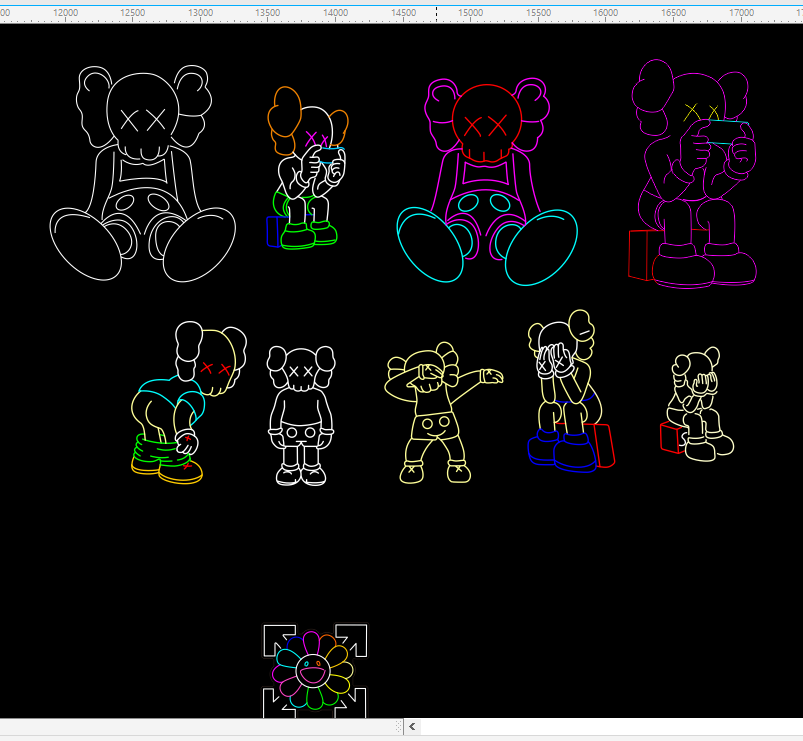Select the large white seated figure outline
The height and width of the screenshot is (741, 803).
142,174
